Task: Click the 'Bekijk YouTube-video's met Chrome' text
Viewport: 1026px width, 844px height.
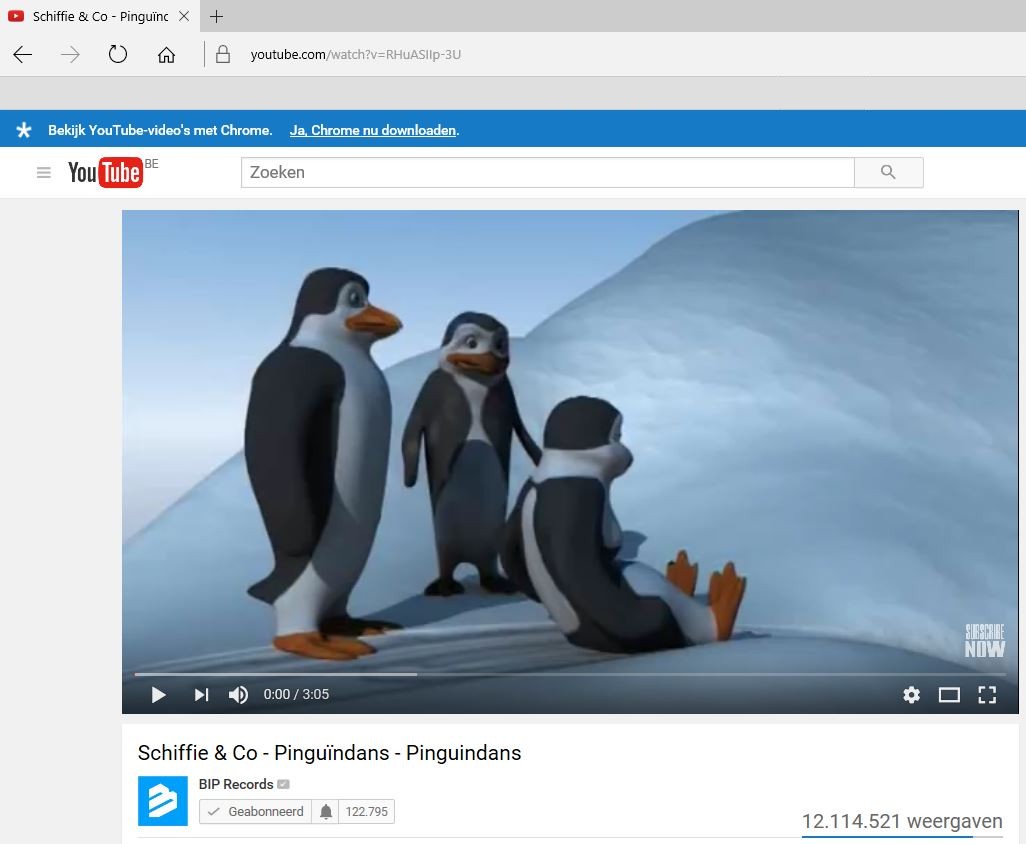Action: pos(160,130)
